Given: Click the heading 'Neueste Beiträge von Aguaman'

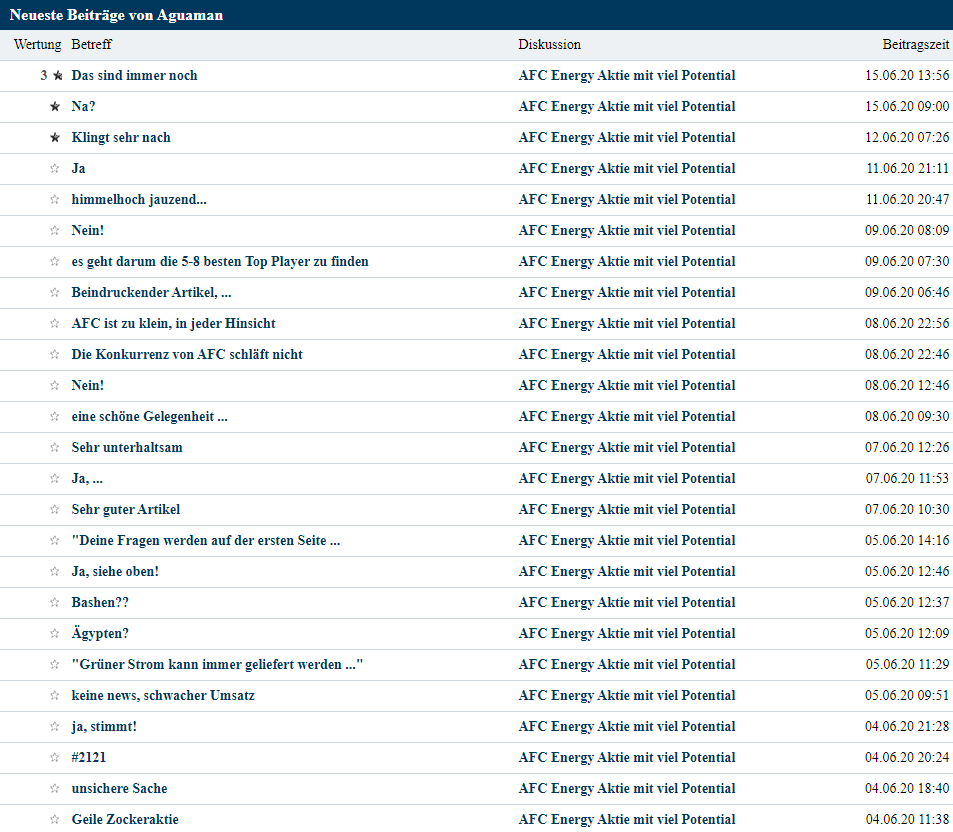Looking at the screenshot, I should click(117, 15).
